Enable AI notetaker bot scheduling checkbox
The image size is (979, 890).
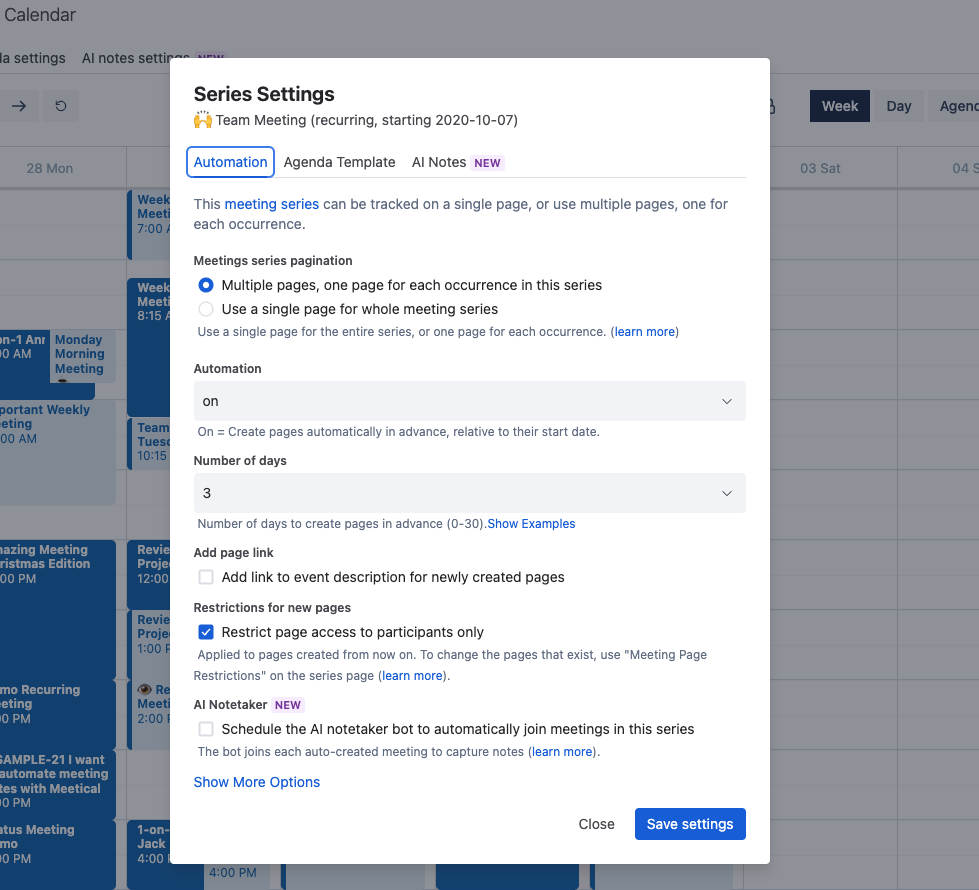[205, 729]
